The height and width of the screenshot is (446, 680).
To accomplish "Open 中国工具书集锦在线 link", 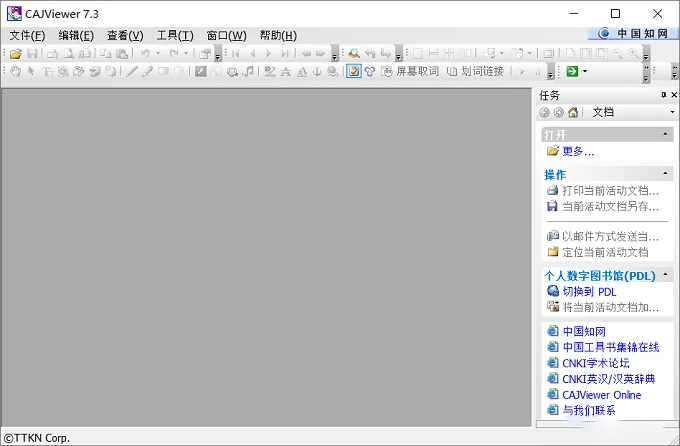I will pyautogui.click(x=611, y=347).
